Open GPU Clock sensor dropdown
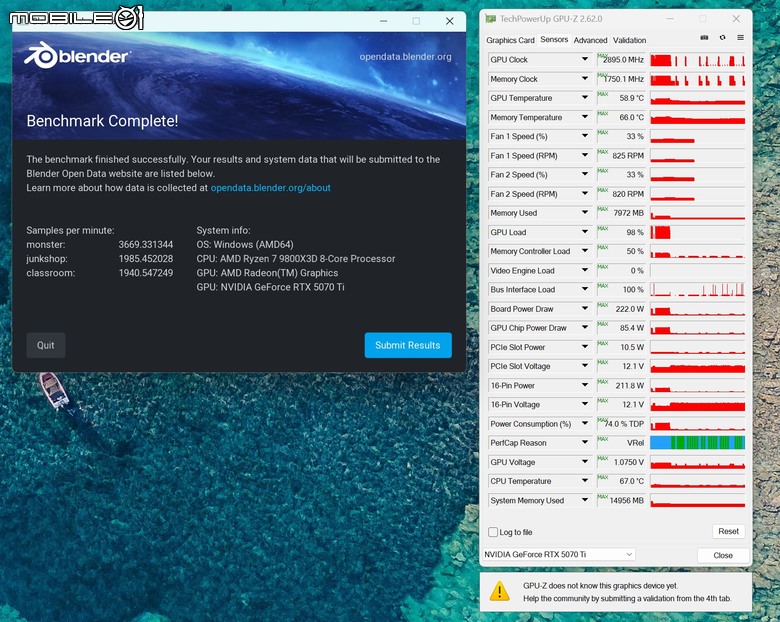The width and height of the screenshot is (780, 622). tap(585, 59)
